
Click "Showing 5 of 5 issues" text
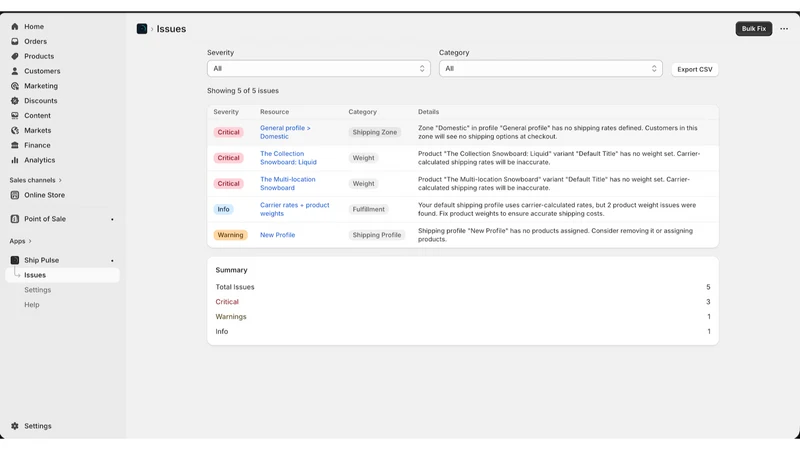coord(243,91)
